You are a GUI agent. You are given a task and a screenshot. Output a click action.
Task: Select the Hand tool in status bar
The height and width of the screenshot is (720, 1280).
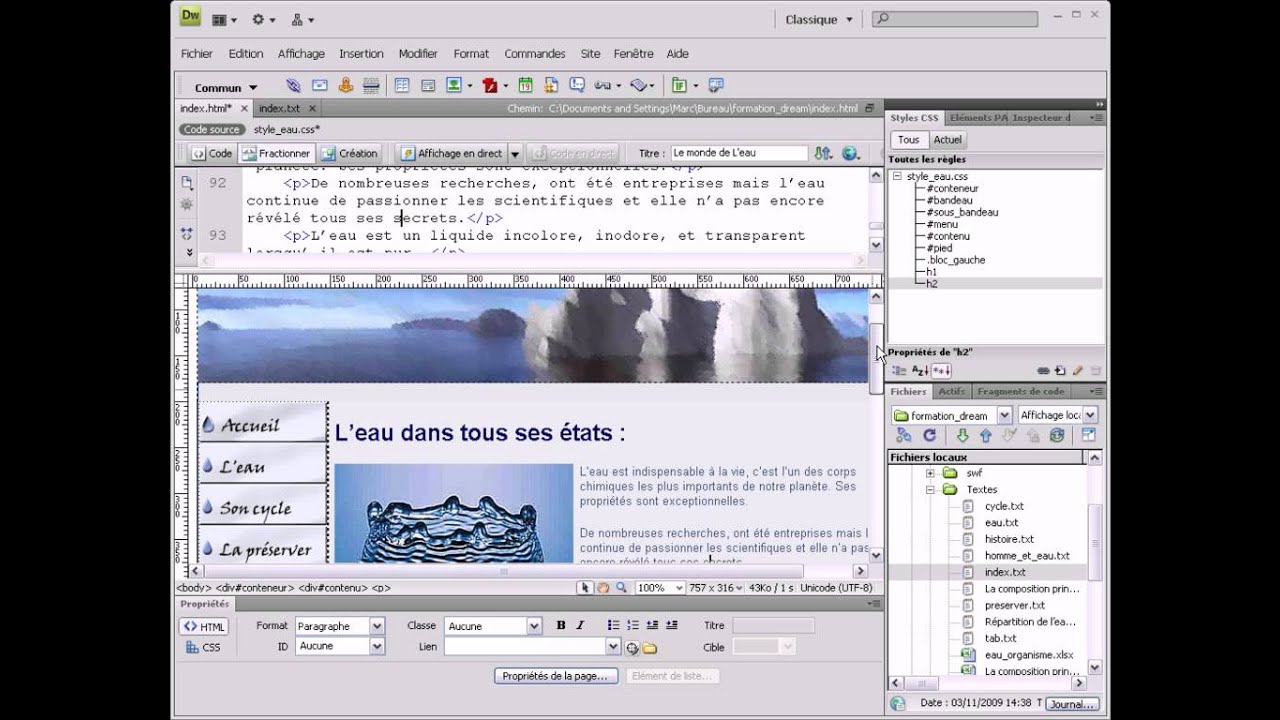(x=603, y=588)
